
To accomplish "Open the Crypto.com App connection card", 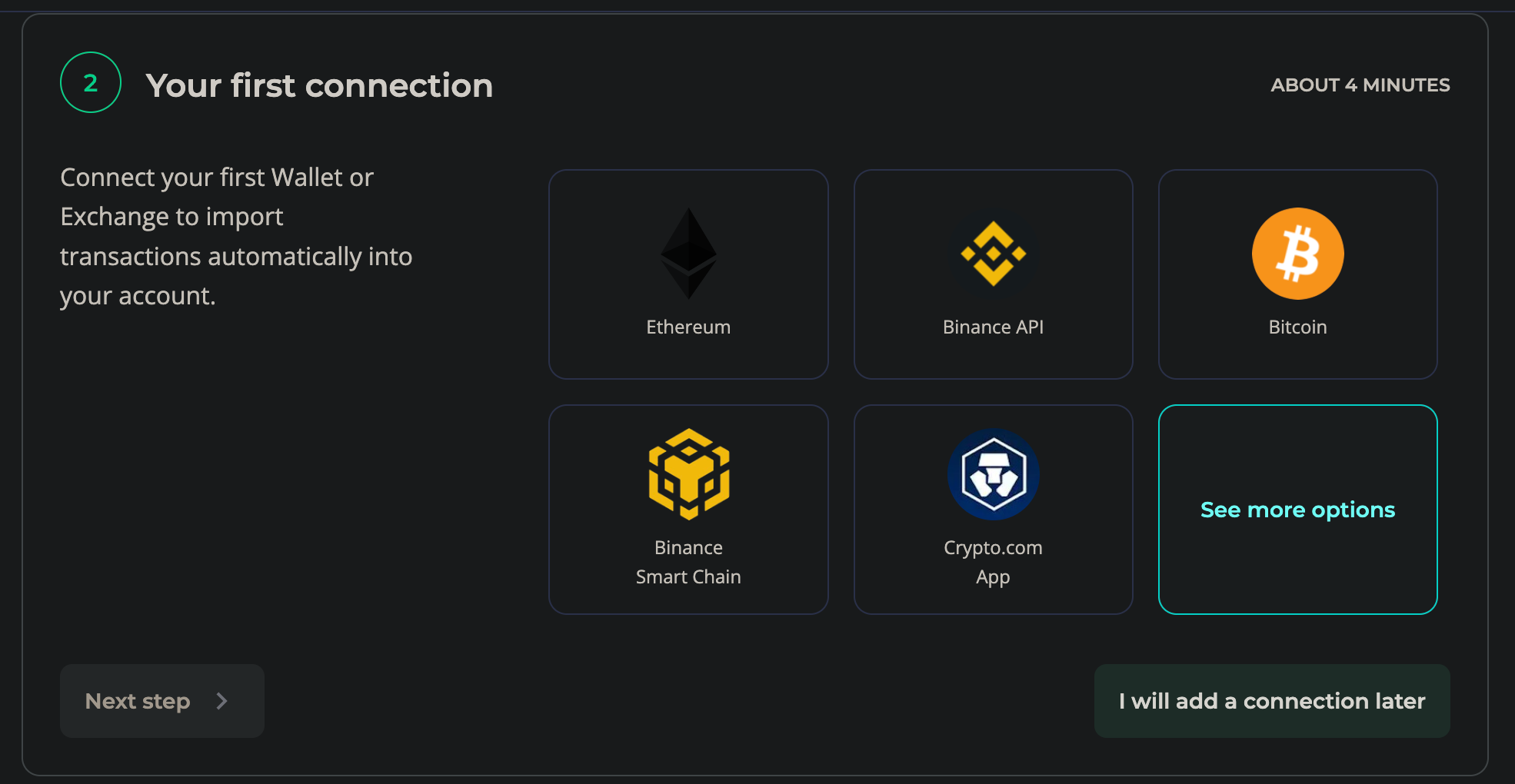I will coord(993,509).
